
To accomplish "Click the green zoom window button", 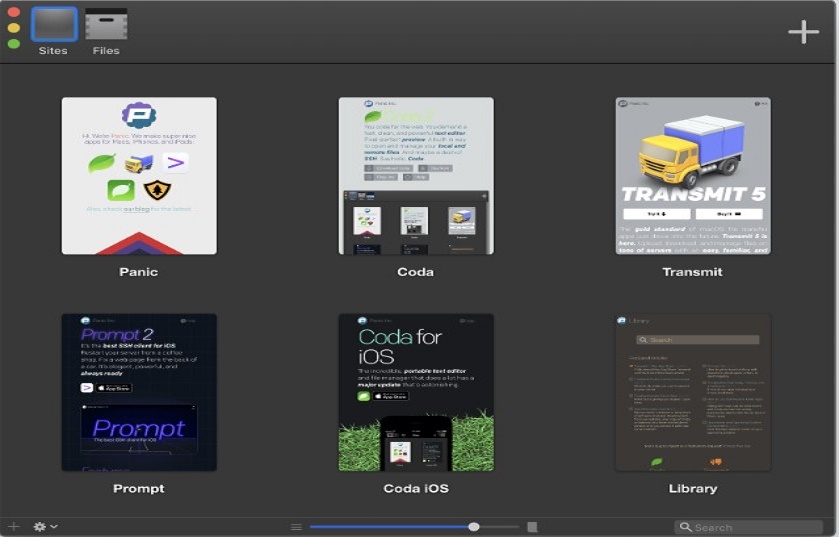I will 14,44.
